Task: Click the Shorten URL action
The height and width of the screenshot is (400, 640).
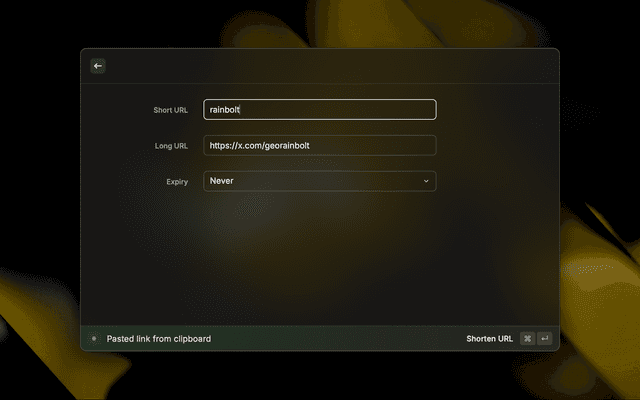Action: click(x=489, y=339)
